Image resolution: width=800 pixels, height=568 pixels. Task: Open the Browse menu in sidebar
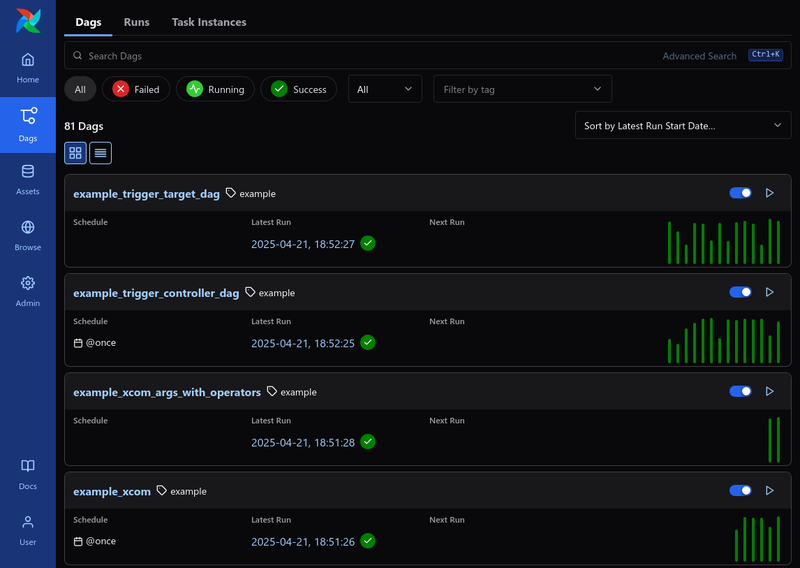point(28,235)
